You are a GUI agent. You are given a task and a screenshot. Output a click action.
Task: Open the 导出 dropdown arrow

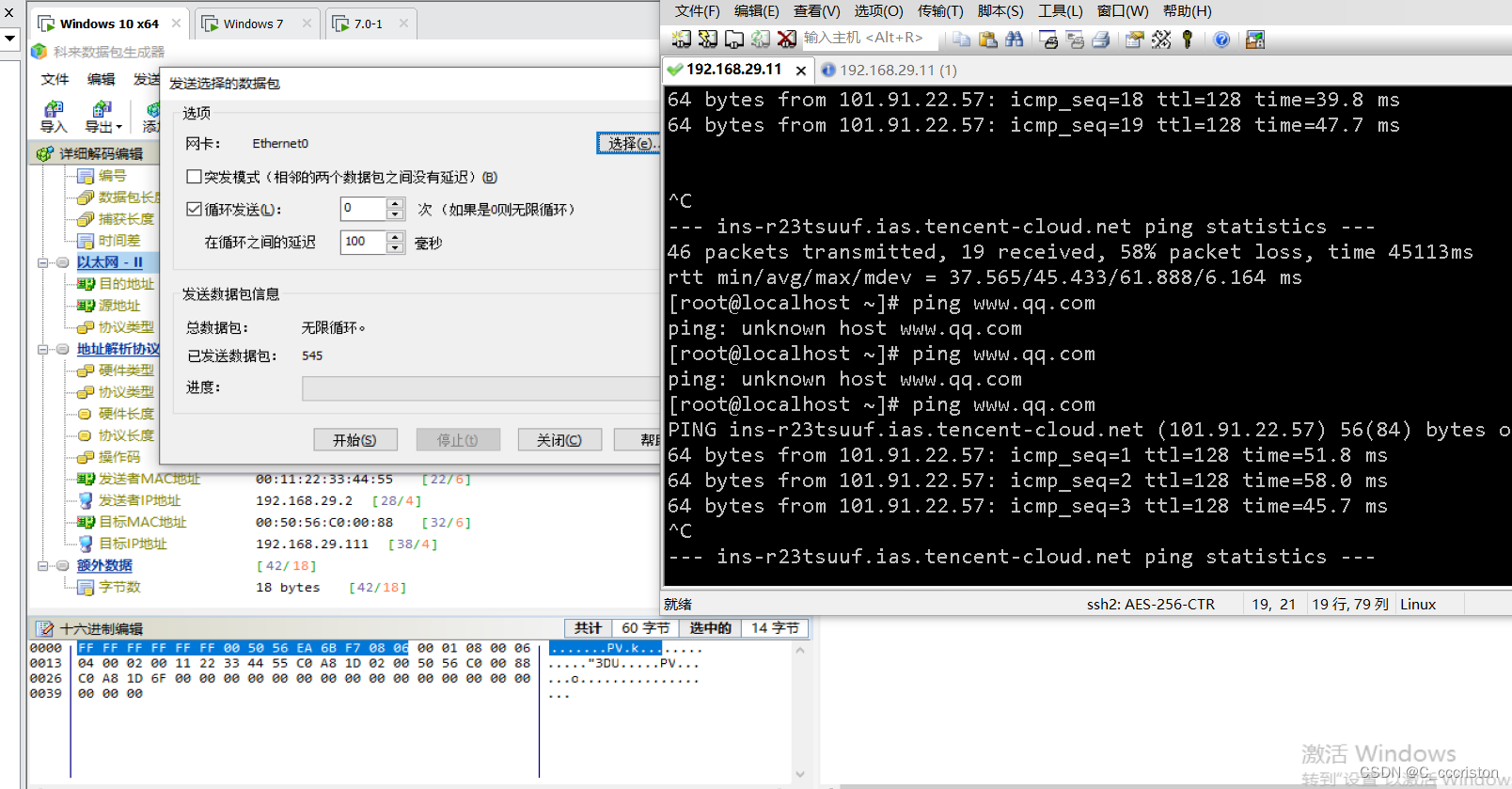(x=119, y=127)
